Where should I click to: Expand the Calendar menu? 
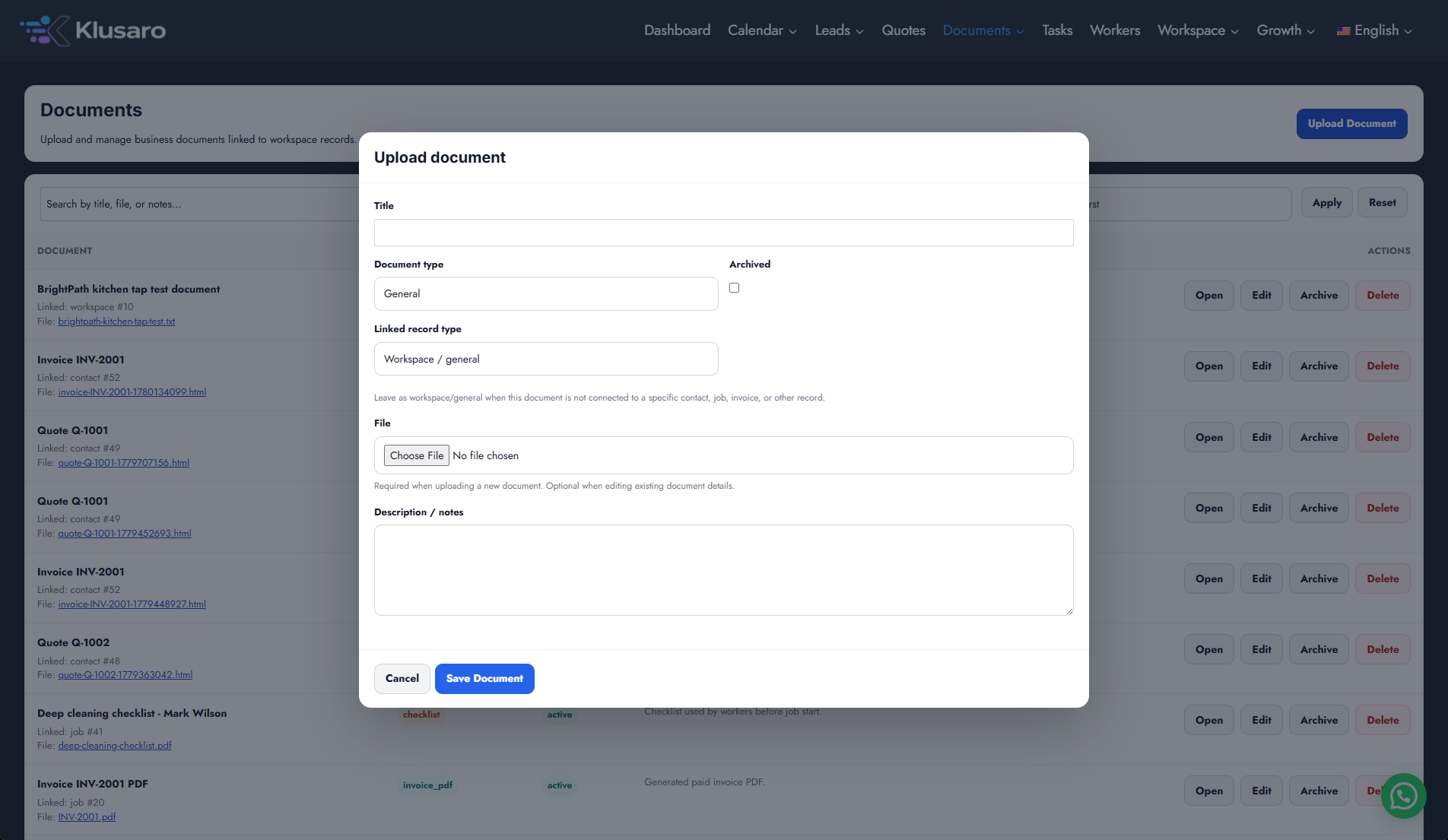click(762, 30)
